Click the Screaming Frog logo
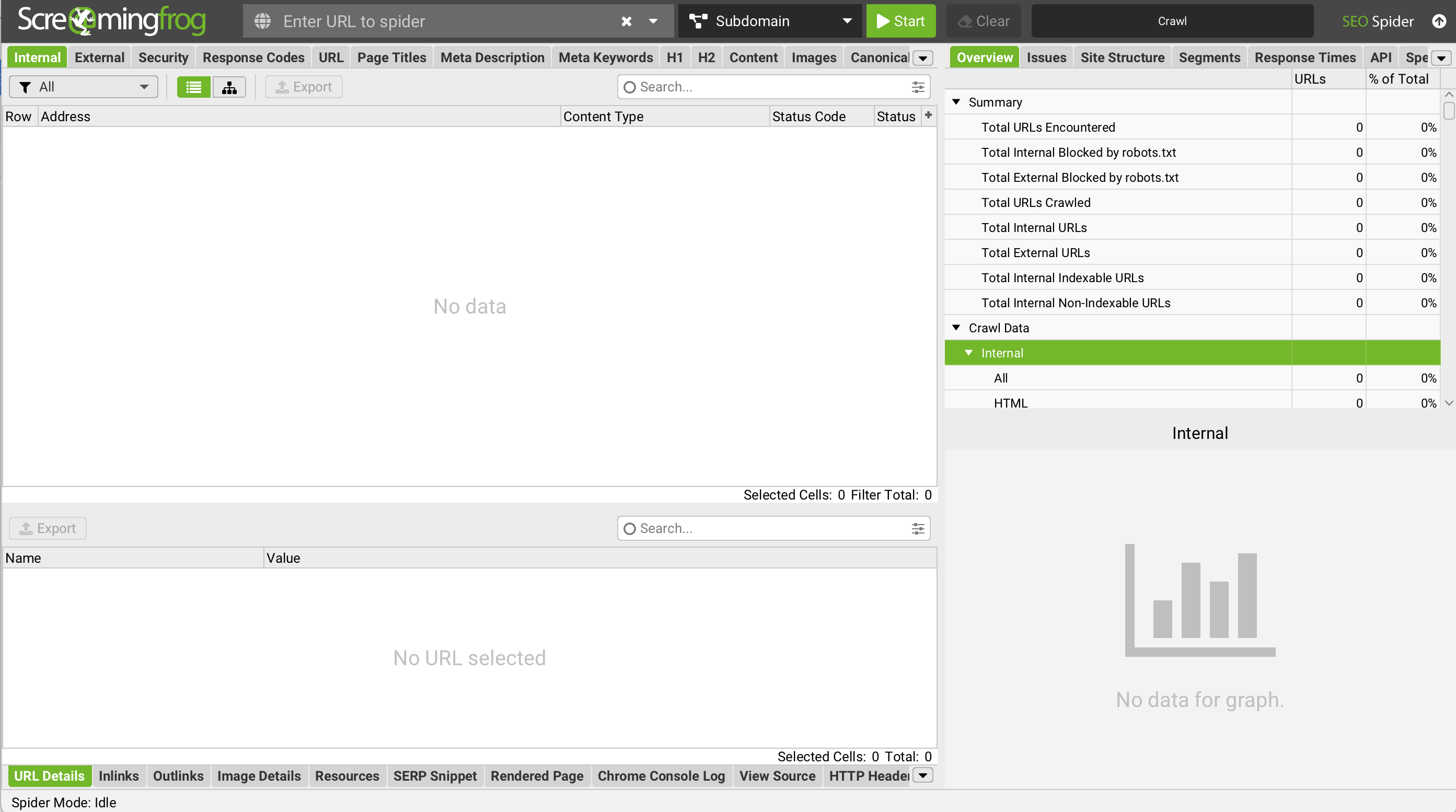Viewport: 1456px width, 812px height. 111,20
